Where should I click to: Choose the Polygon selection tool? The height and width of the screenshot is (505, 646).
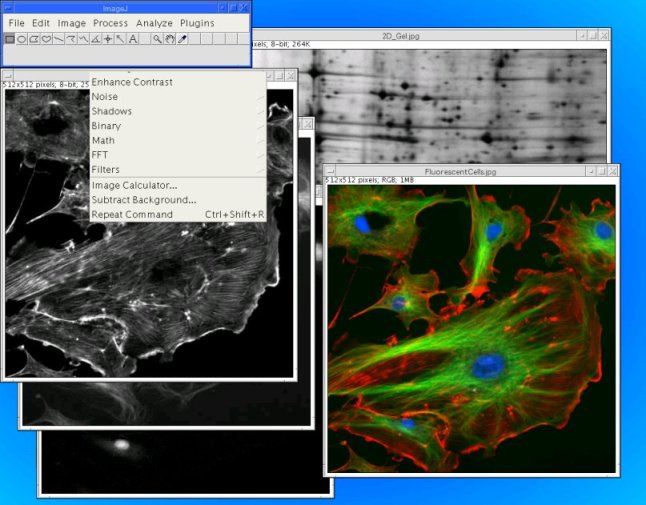(34, 39)
